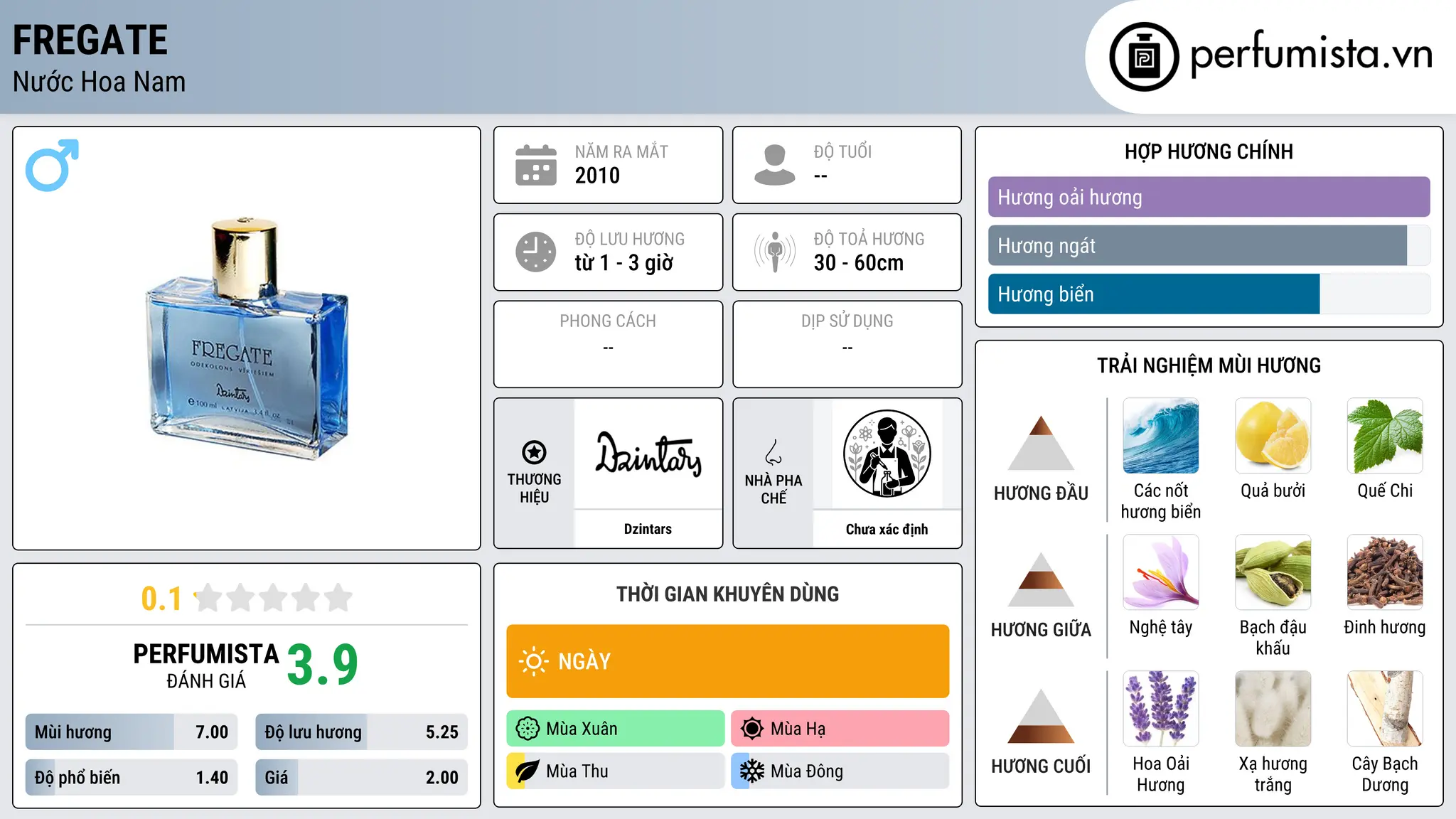1456x819 pixels.
Task: Choose the Mùa Thu season tile
Action: (x=616, y=771)
